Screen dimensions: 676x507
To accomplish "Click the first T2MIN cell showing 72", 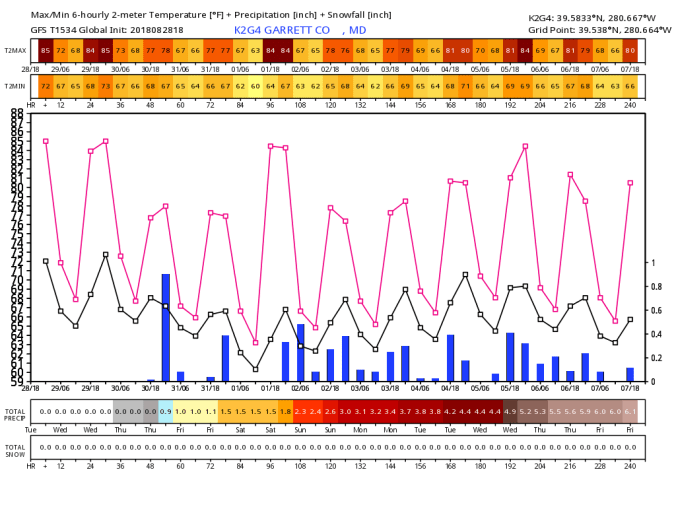I will click(x=45, y=86).
